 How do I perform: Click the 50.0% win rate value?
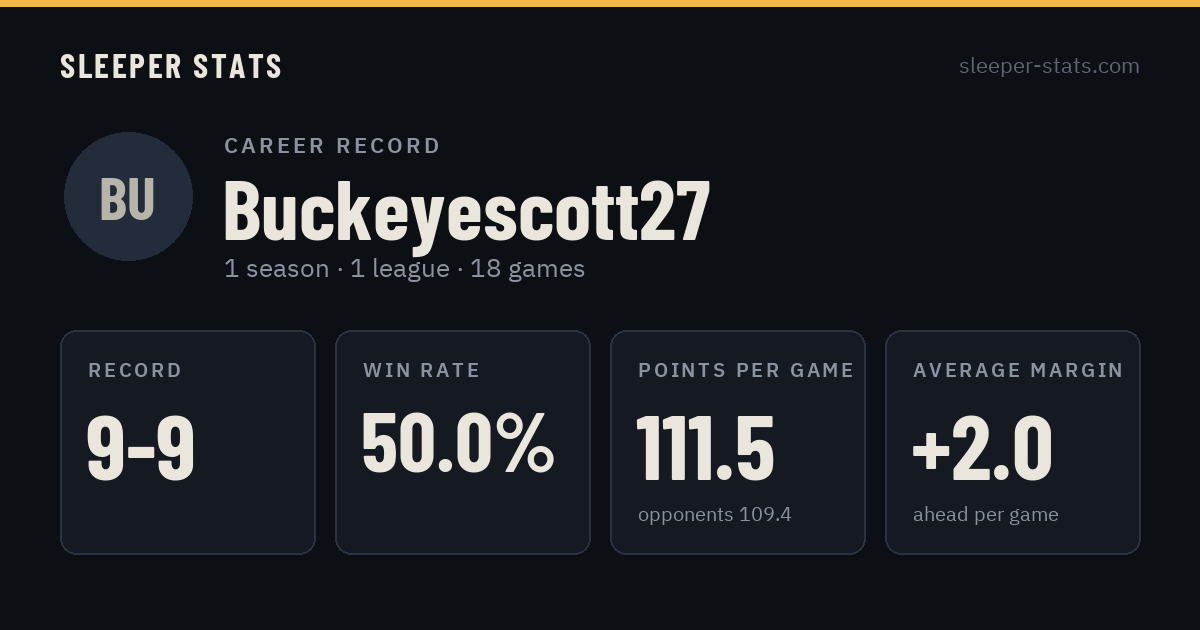pos(457,443)
